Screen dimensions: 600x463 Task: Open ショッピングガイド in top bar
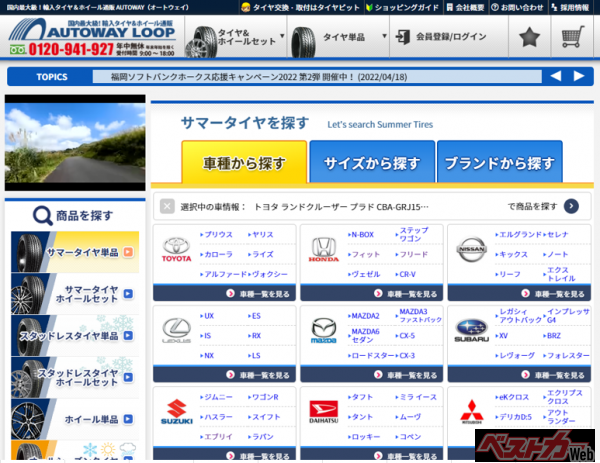(x=403, y=7)
